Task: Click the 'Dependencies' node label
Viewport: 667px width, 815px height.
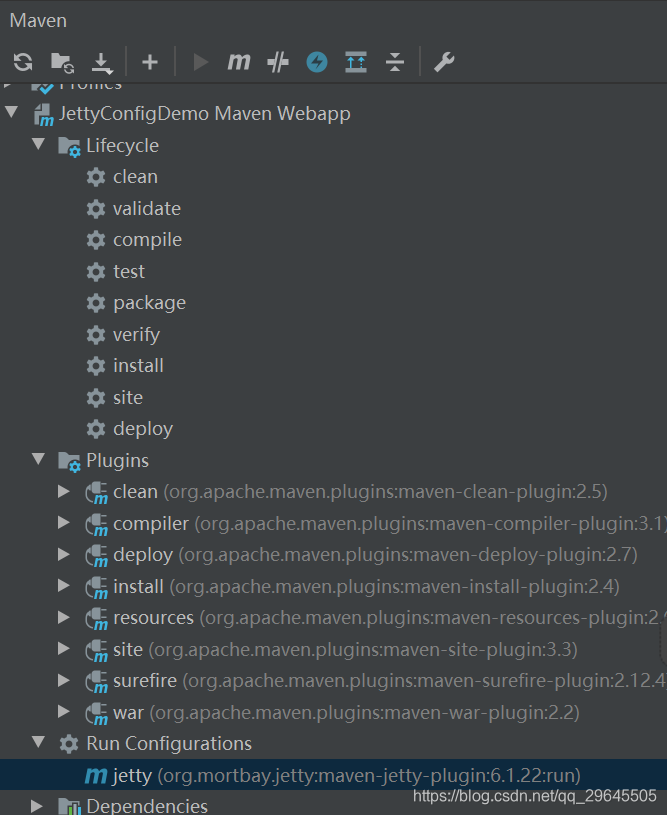Action: click(x=147, y=806)
